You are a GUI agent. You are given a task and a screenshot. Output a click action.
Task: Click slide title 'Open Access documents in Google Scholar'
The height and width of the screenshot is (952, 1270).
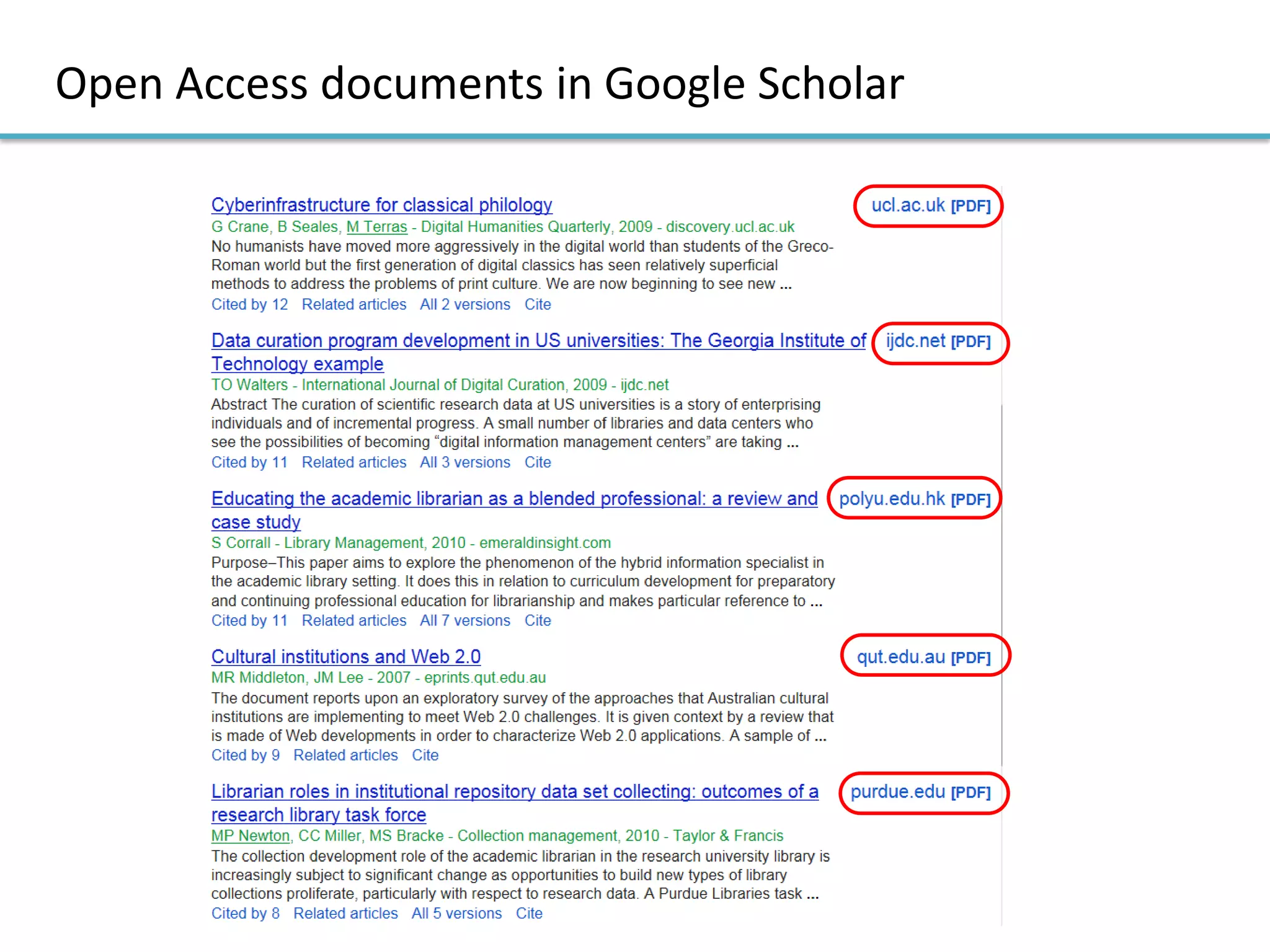pyautogui.click(x=479, y=84)
